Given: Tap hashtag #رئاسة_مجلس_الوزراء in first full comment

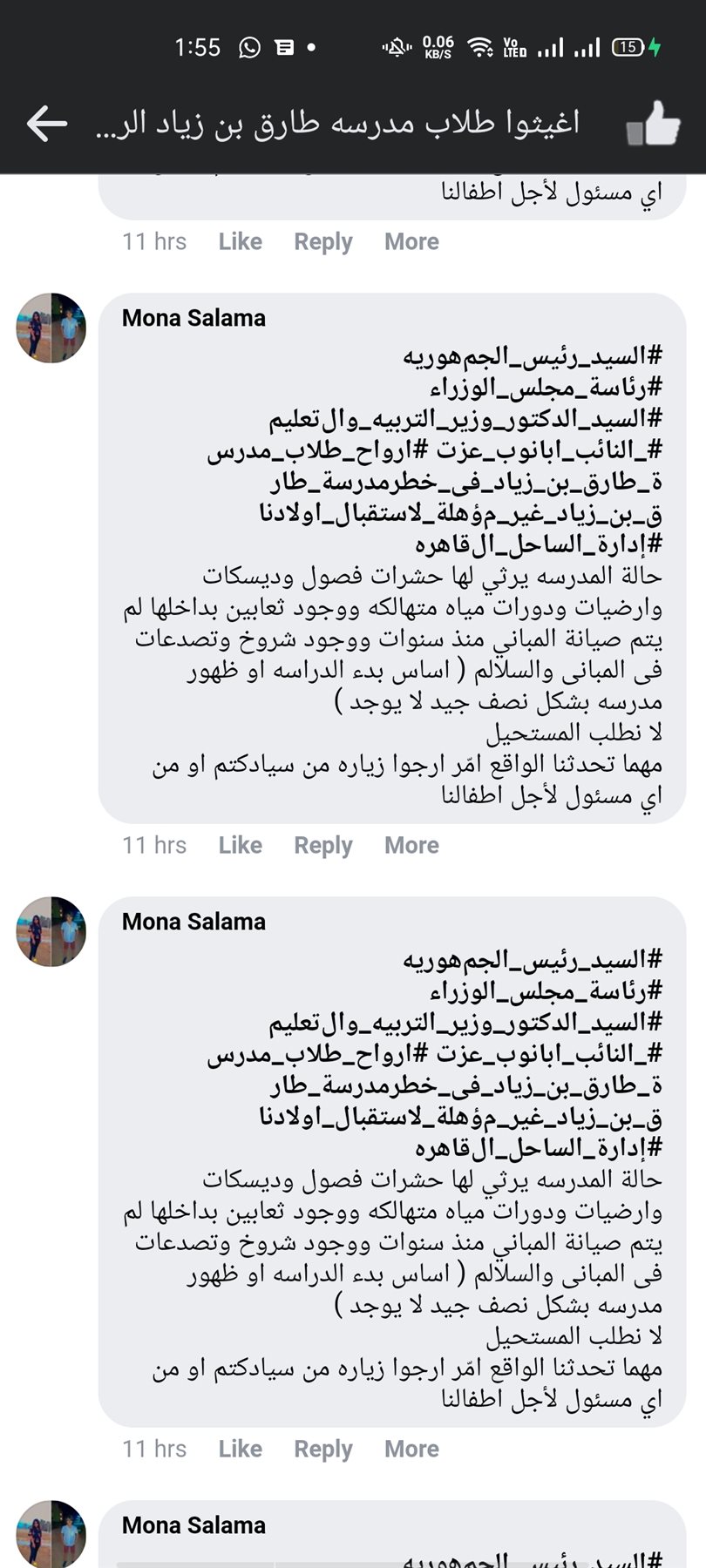Looking at the screenshot, I should [546, 387].
